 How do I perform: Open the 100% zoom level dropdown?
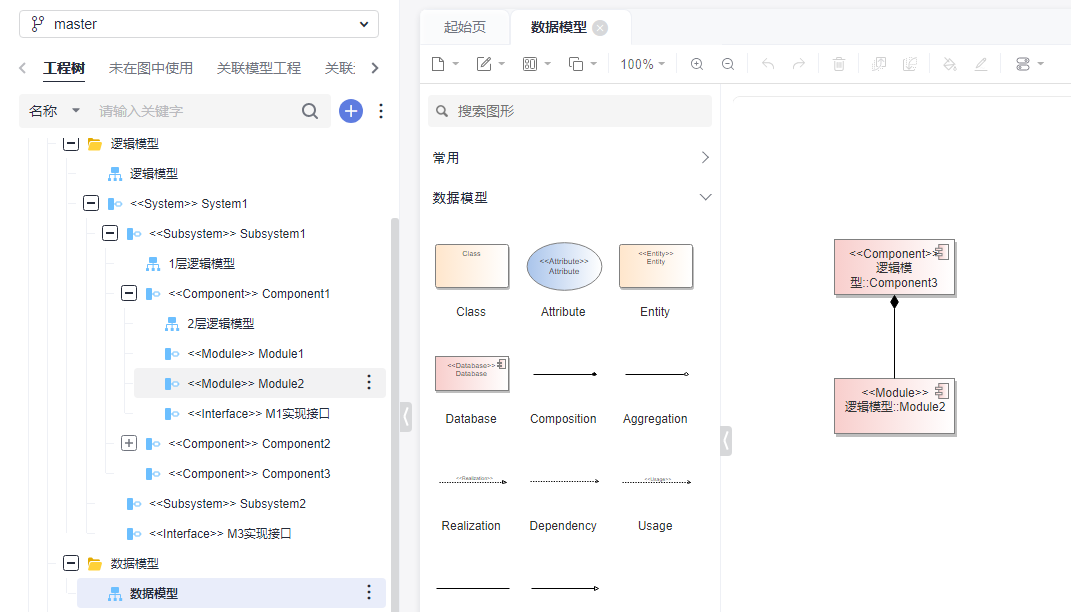(642, 64)
